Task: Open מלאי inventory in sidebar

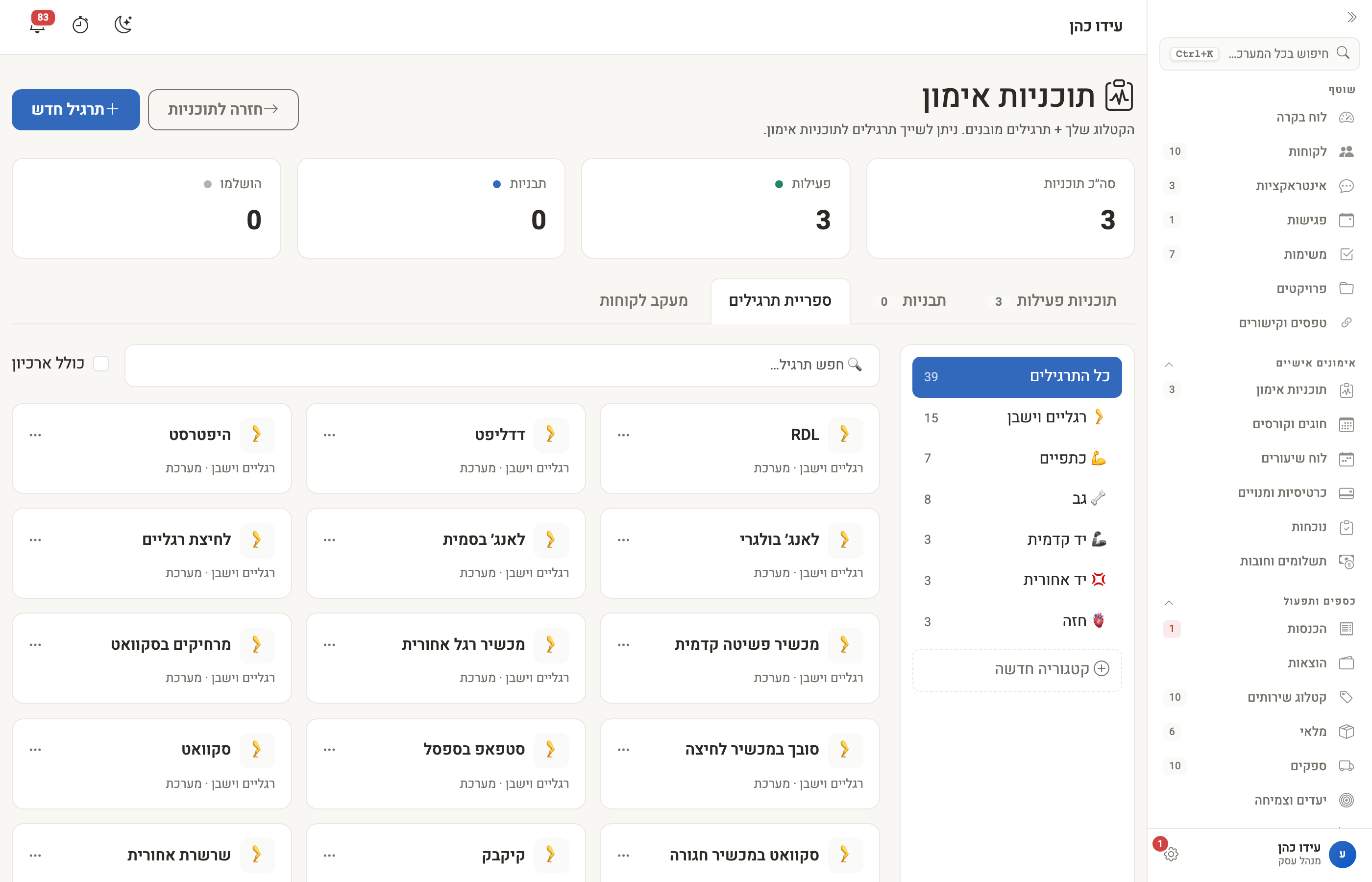Action: click(x=1259, y=732)
